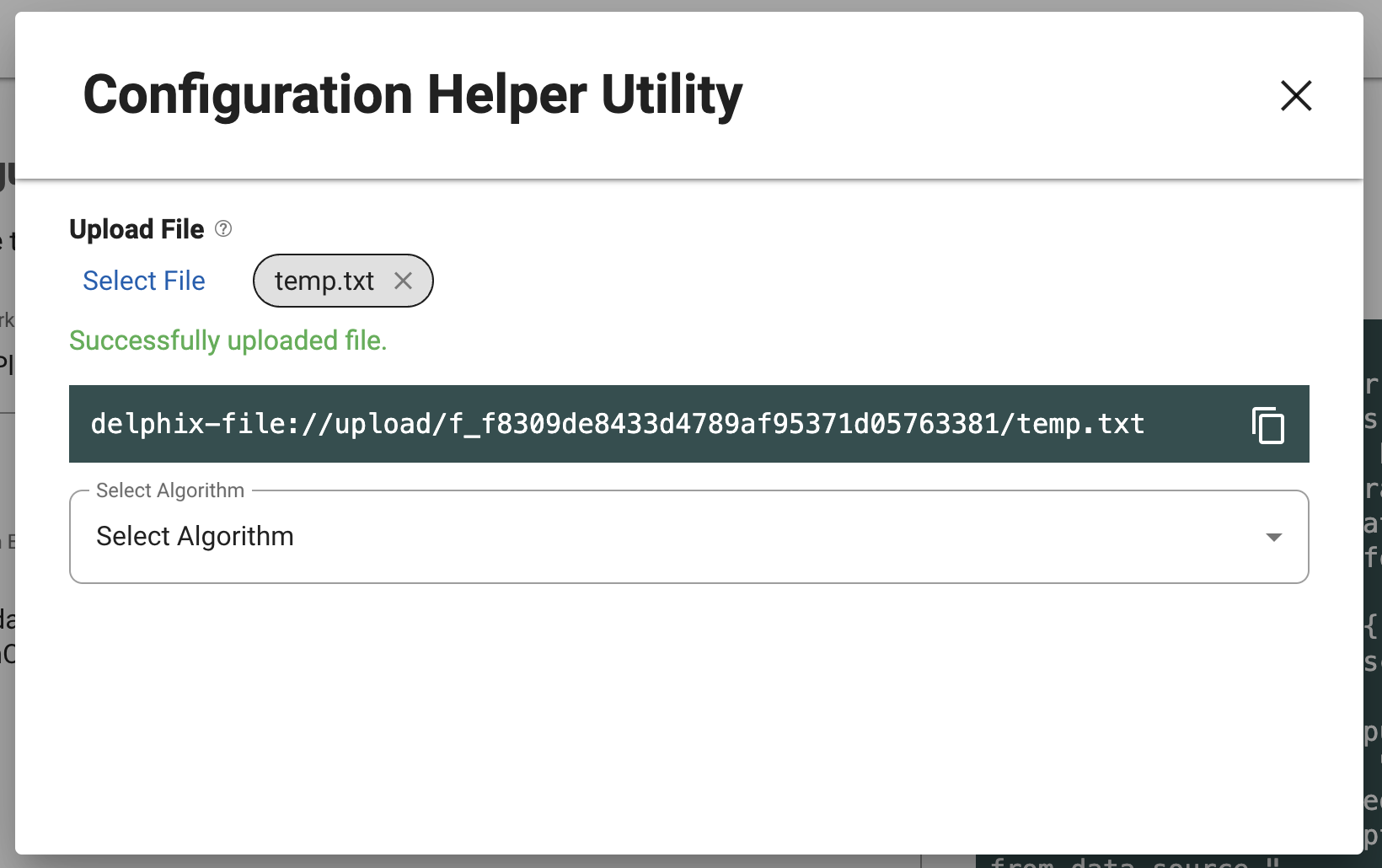This screenshot has width=1382, height=868.
Task: Click the Upload File label
Action: pyautogui.click(x=137, y=229)
